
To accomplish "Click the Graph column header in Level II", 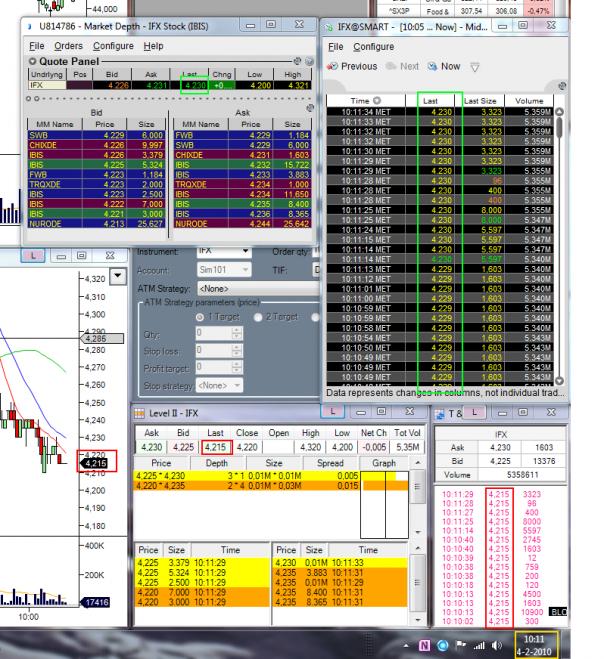I will pyautogui.click(x=384, y=463).
